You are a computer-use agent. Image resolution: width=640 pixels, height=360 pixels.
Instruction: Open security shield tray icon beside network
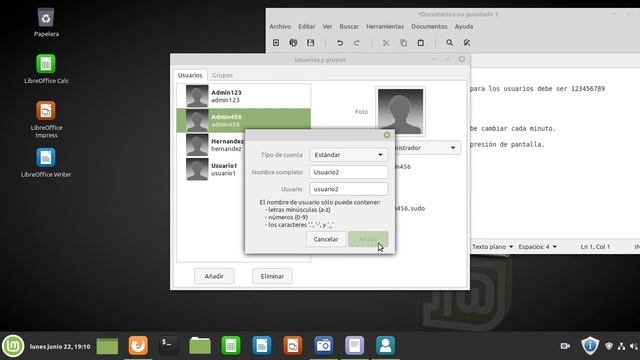click(x=609, y=346)
